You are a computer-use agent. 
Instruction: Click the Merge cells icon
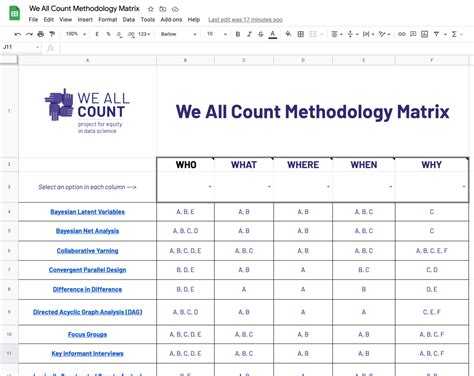[313, 34]
